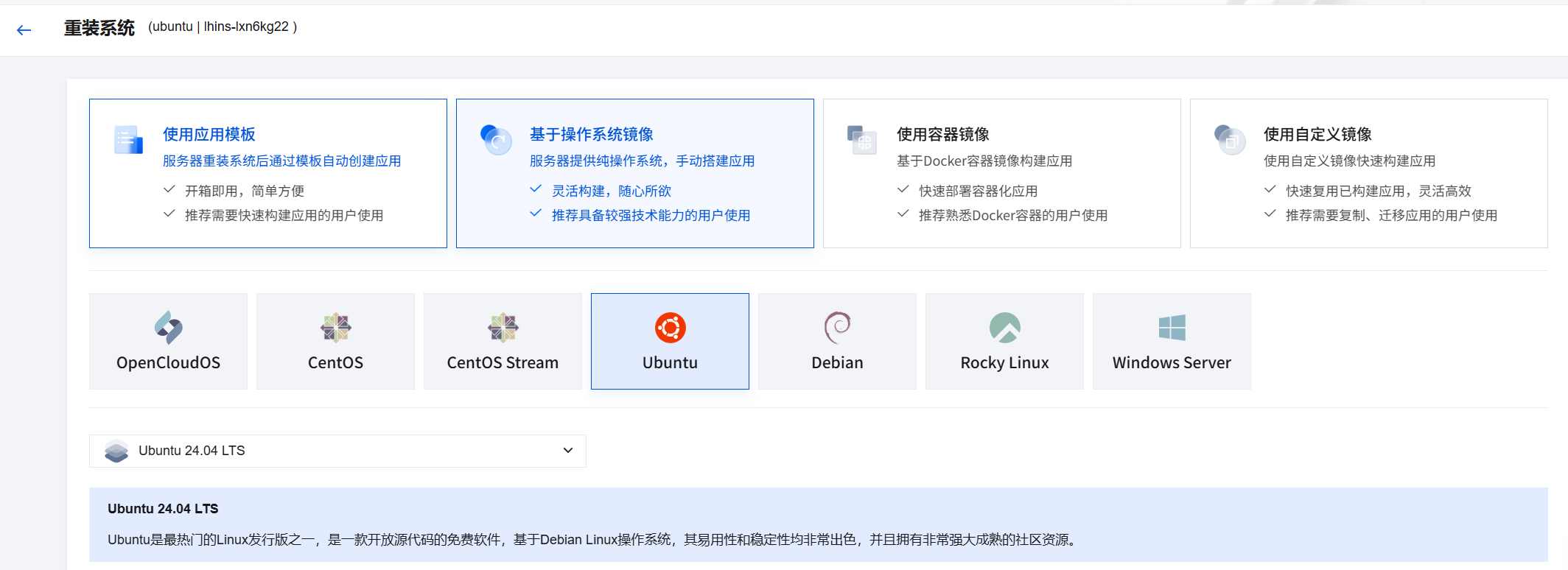Select the 基于操作系统镜像 option title

592,134
